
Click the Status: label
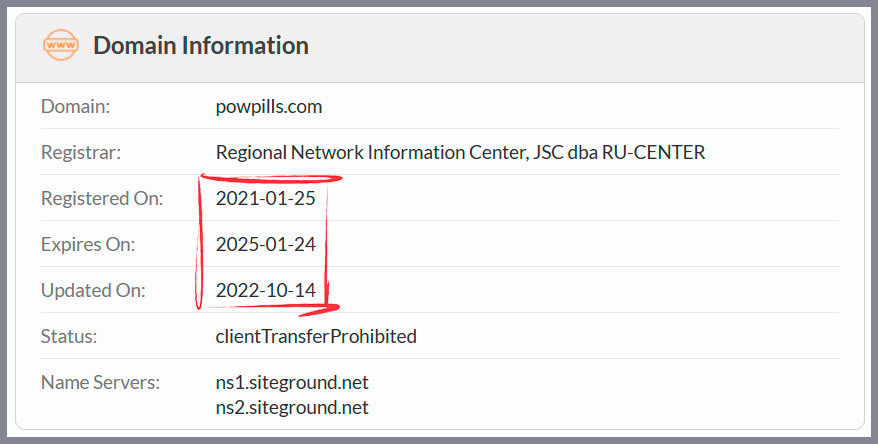[69, 336]
